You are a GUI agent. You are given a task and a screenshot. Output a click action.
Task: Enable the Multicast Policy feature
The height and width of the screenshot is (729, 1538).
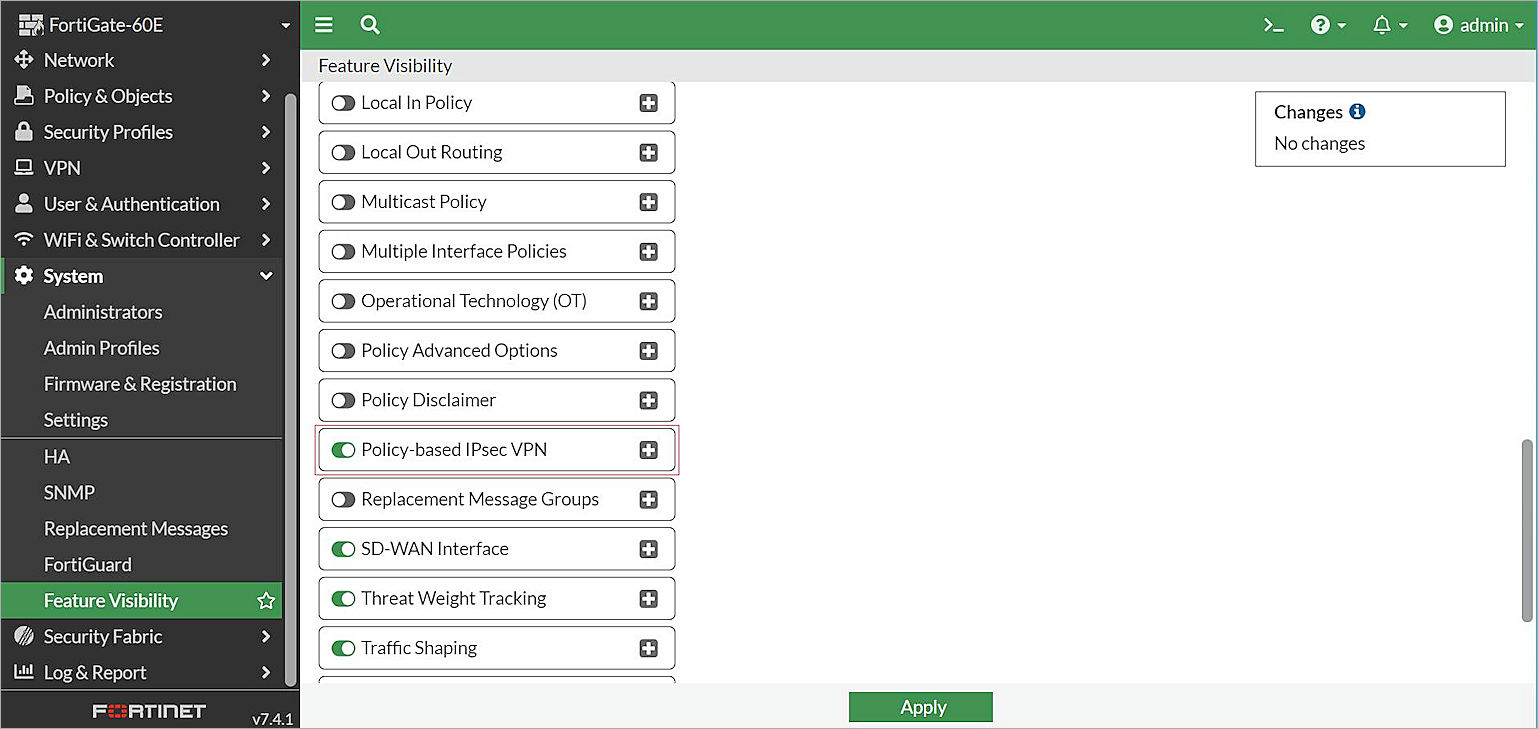pos(343,201)
